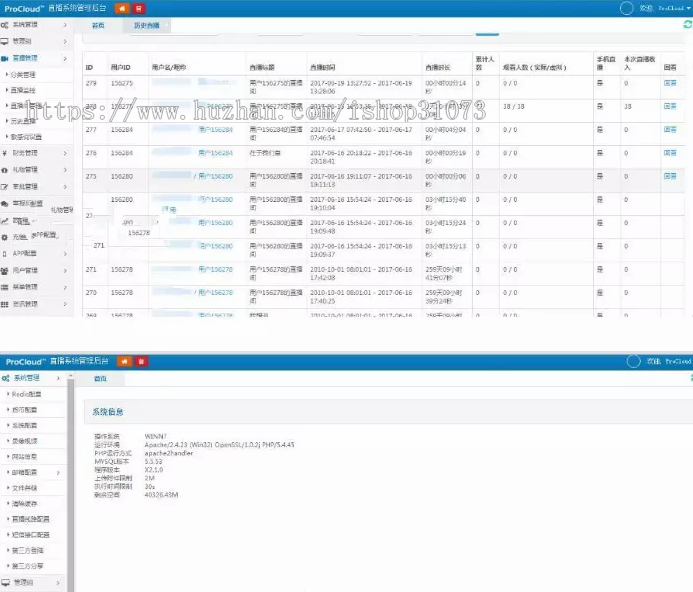
Task: Click the camera icon for 直播管理
Action: tap(6, 59)
